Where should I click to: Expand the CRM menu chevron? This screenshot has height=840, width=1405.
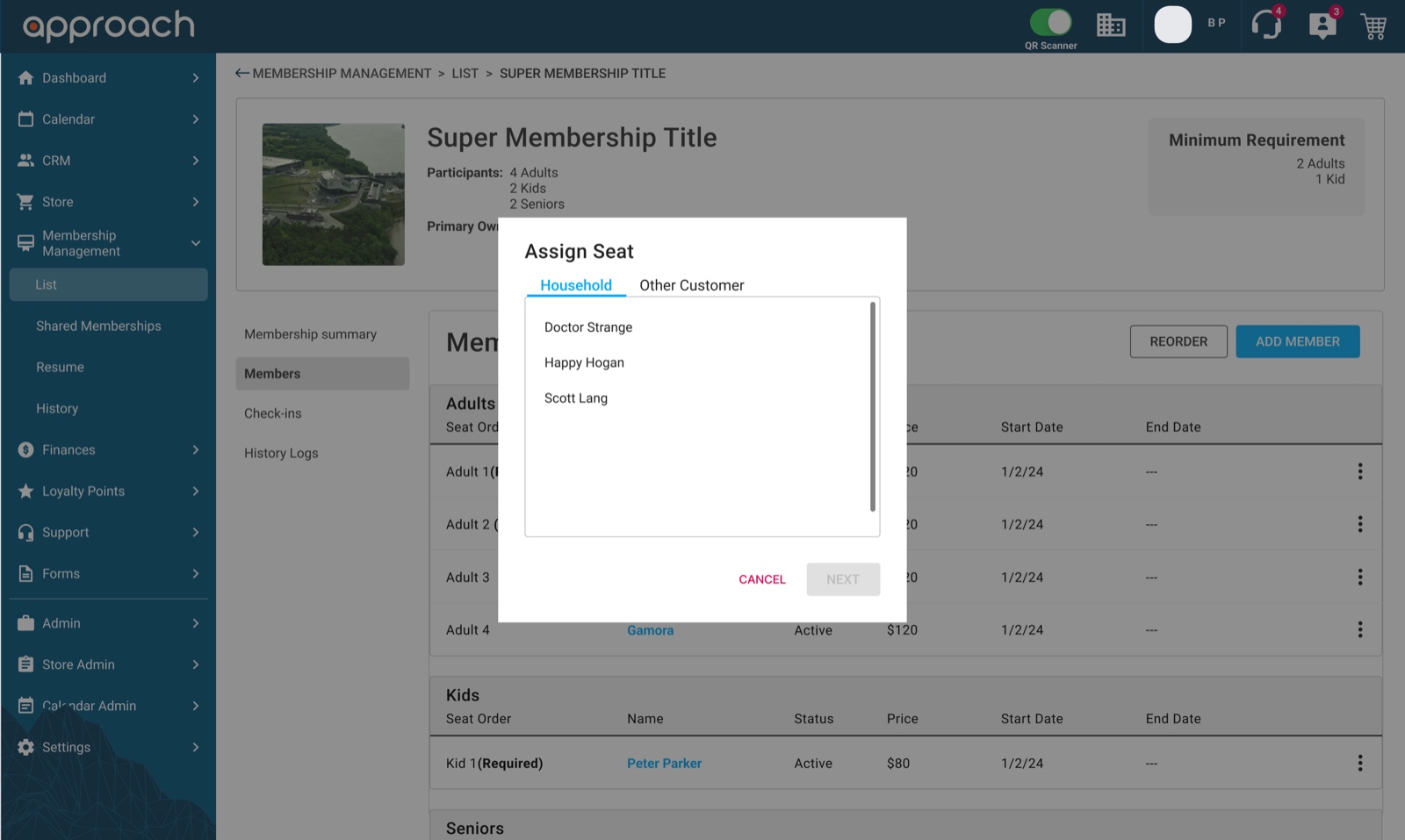point(196,160)
